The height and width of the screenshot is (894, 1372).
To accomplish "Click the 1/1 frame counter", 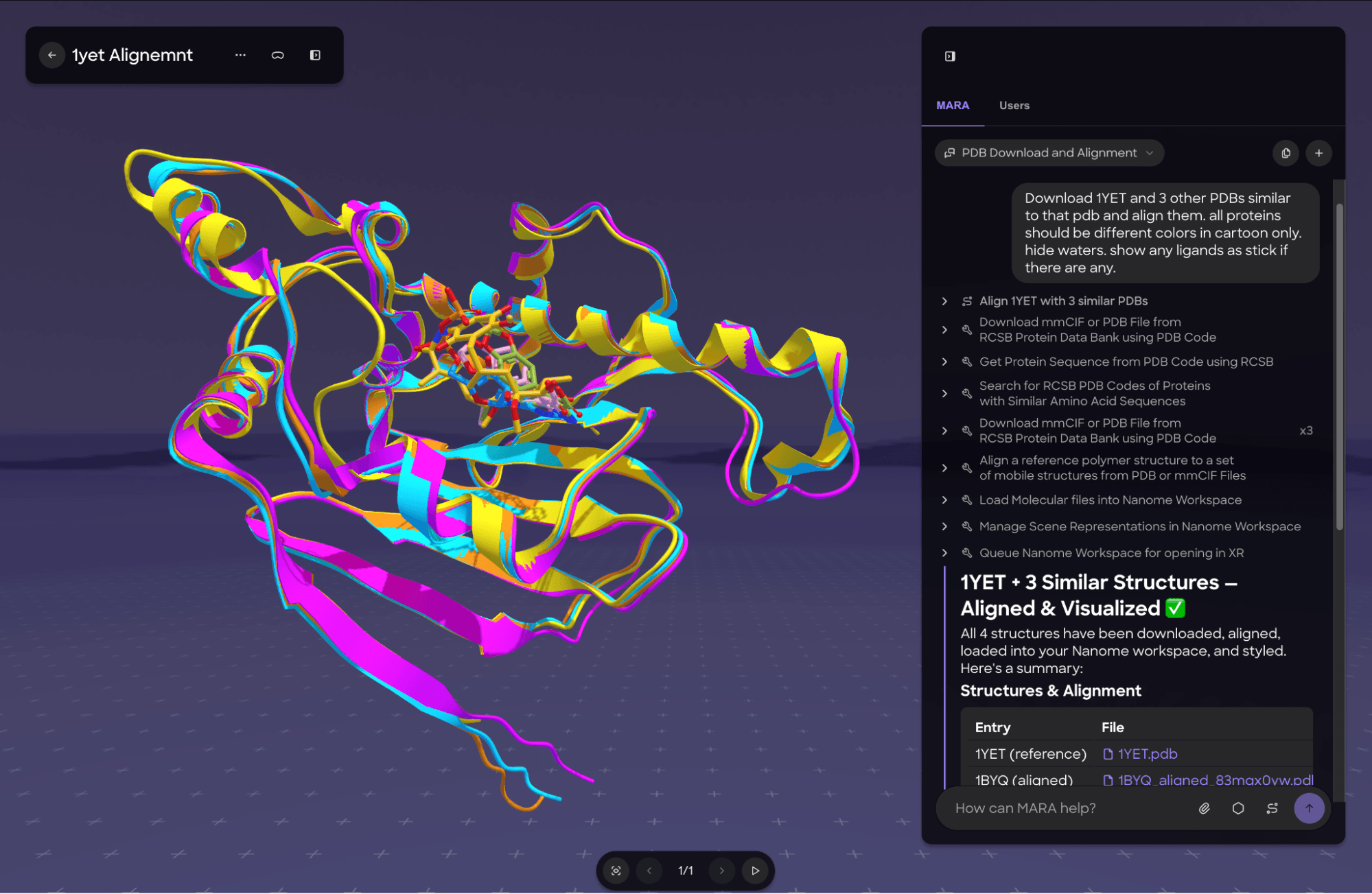I will pyautogui.click(x=685, y=871).
